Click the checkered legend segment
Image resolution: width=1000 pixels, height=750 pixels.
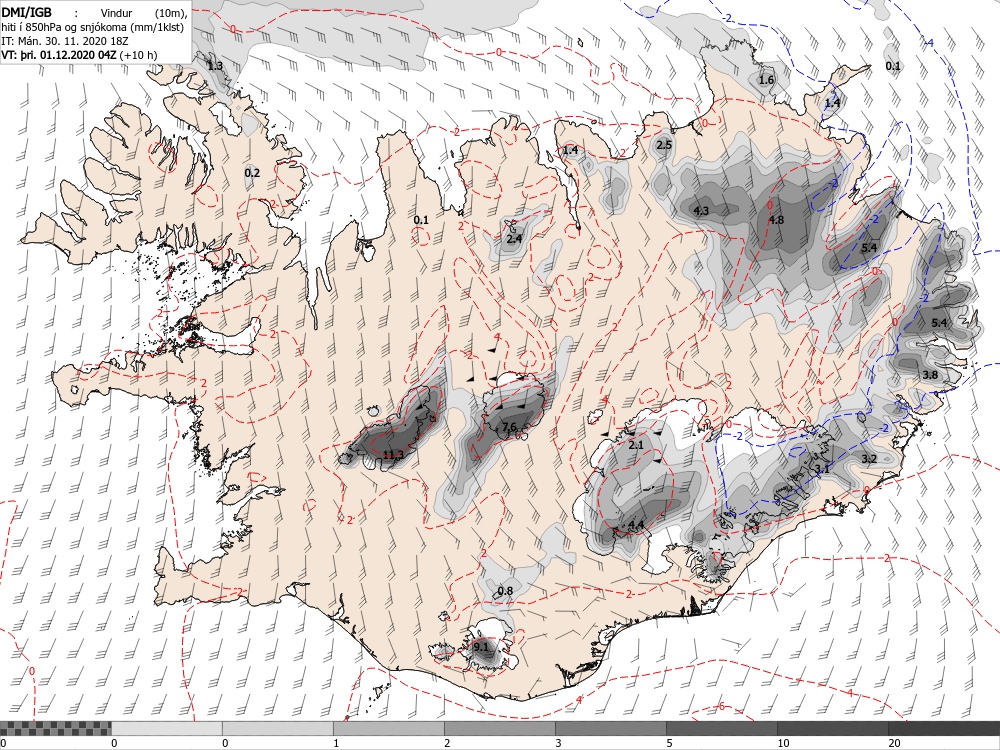coord(55,728)
